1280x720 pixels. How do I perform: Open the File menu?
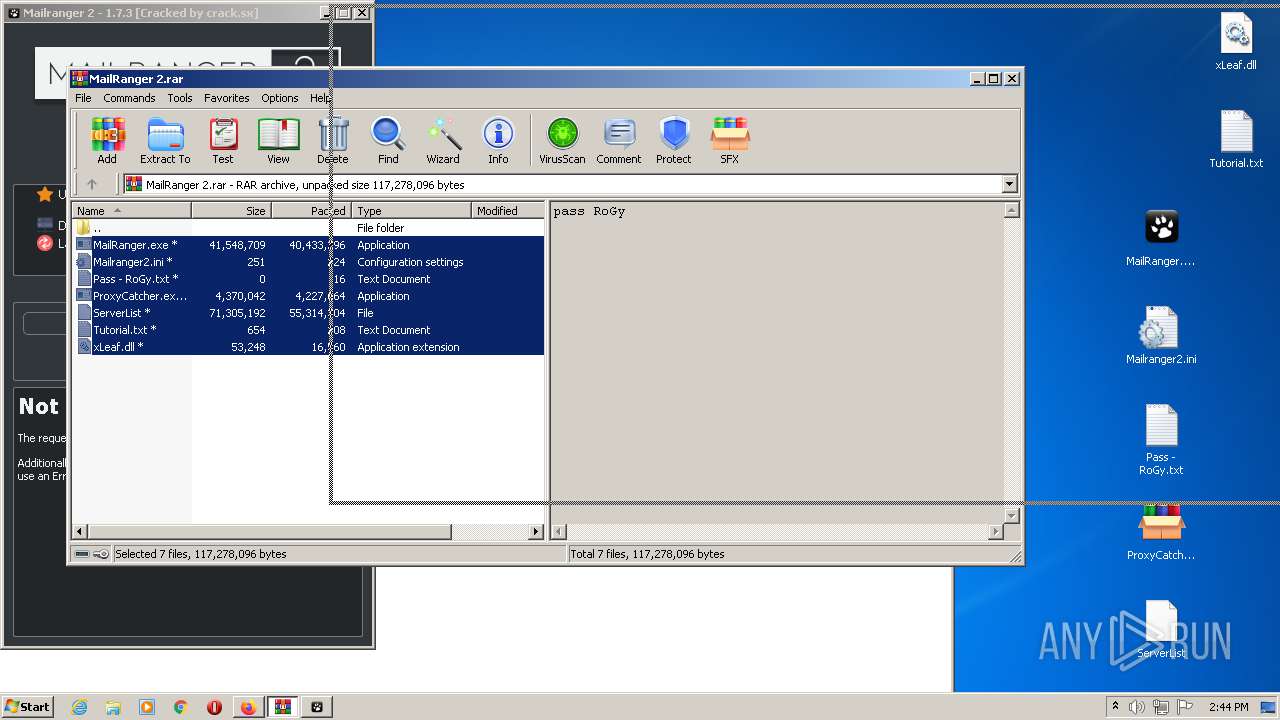coord(83,98)
